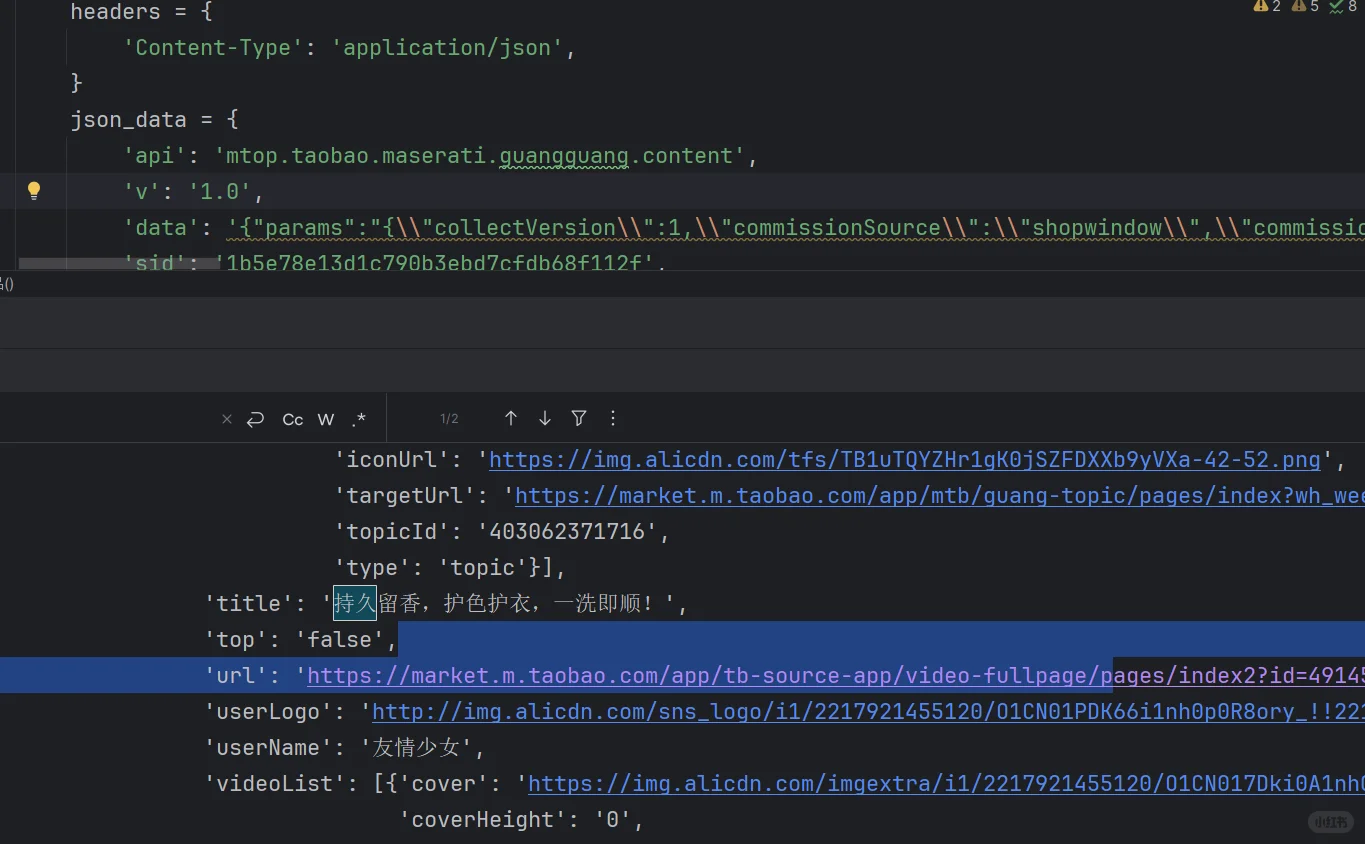The image size is (1365, 844).
Task: Click the api value mtop.taobao.maserati.guangguang.content
Action: (x=480, y=156)
